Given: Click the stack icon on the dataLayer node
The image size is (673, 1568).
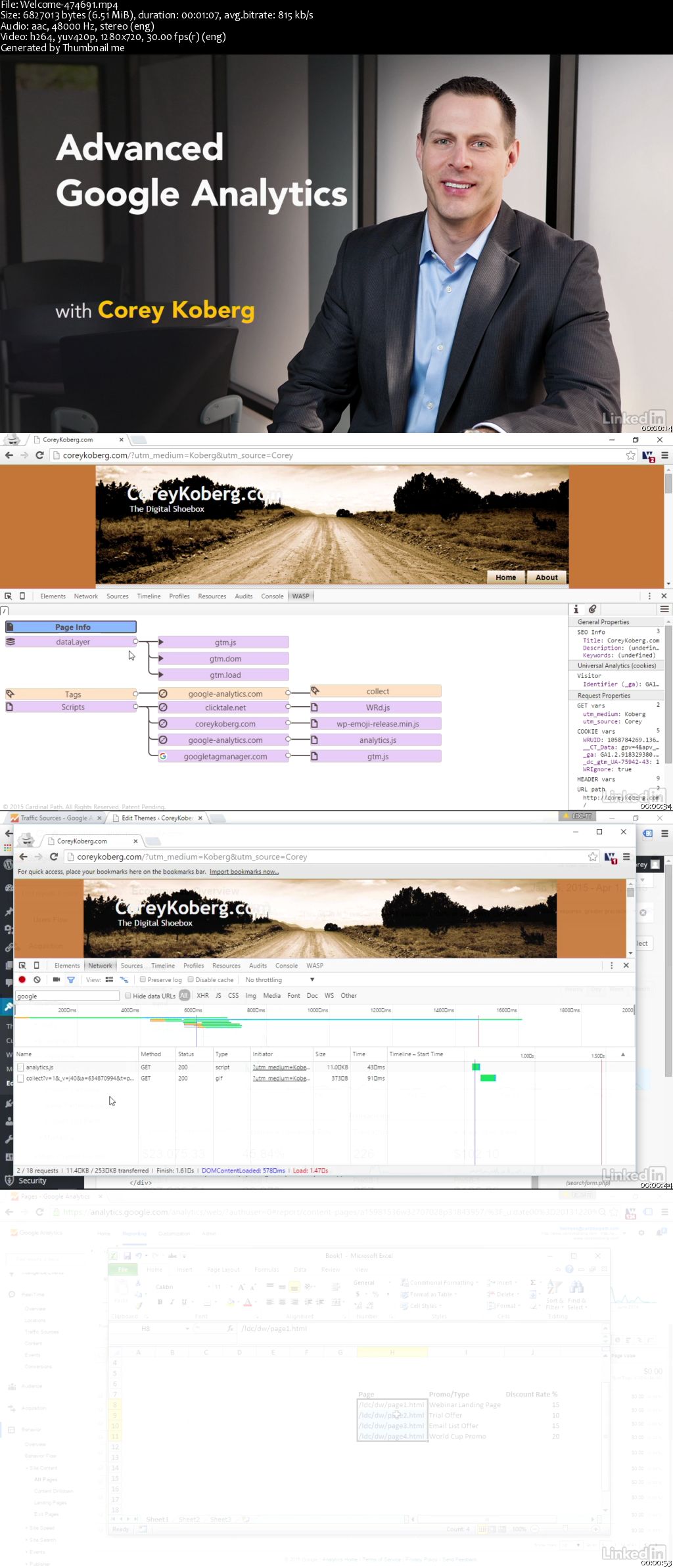Looking at the screenshot, I should (x=11, y=642).
